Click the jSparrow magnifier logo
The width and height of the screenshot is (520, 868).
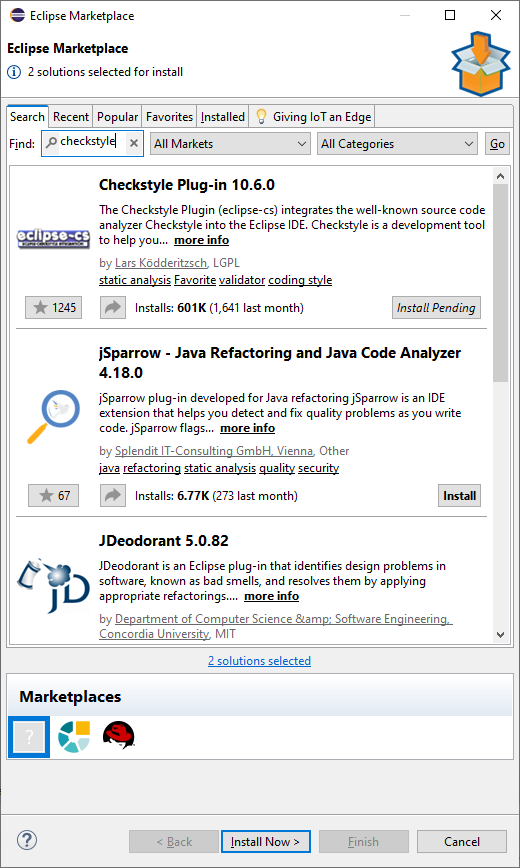(53, 417)
